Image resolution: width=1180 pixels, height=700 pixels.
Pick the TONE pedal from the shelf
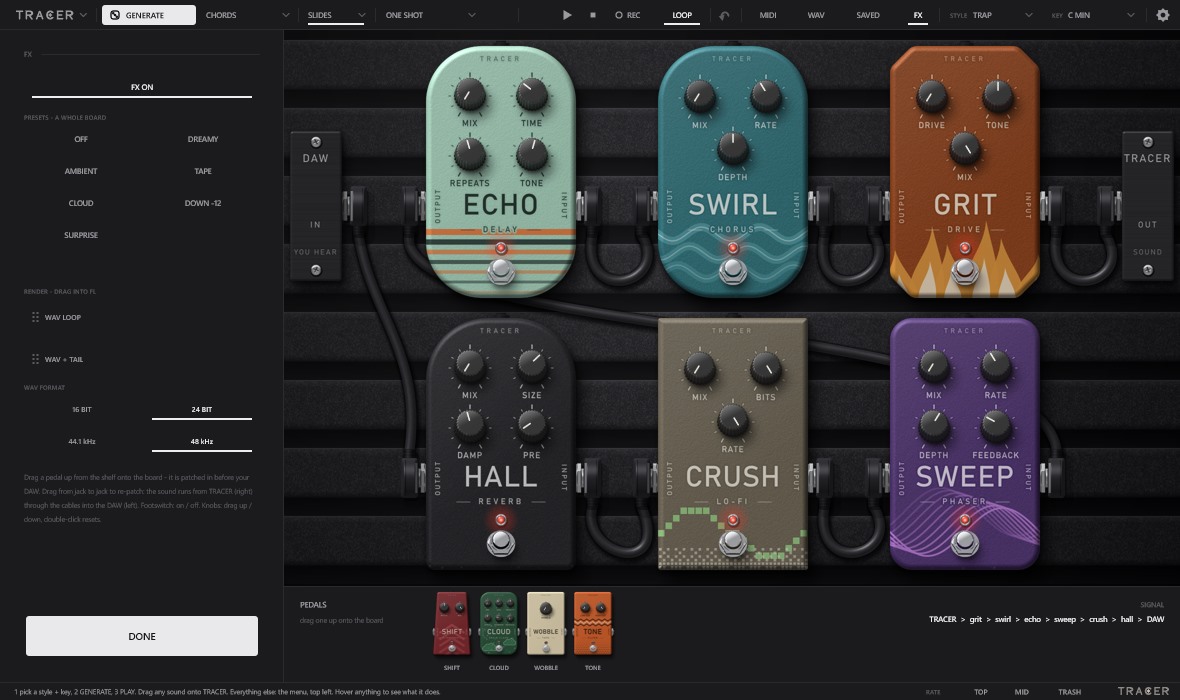point(593,623)
